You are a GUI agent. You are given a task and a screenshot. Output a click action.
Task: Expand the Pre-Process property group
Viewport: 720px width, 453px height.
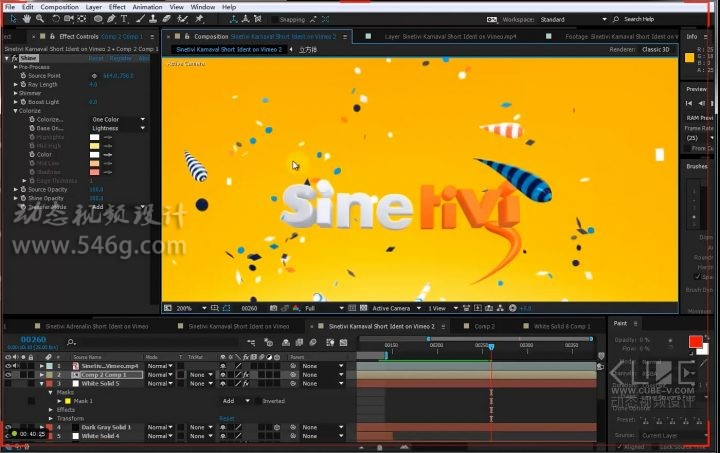(x=15, y=67)
